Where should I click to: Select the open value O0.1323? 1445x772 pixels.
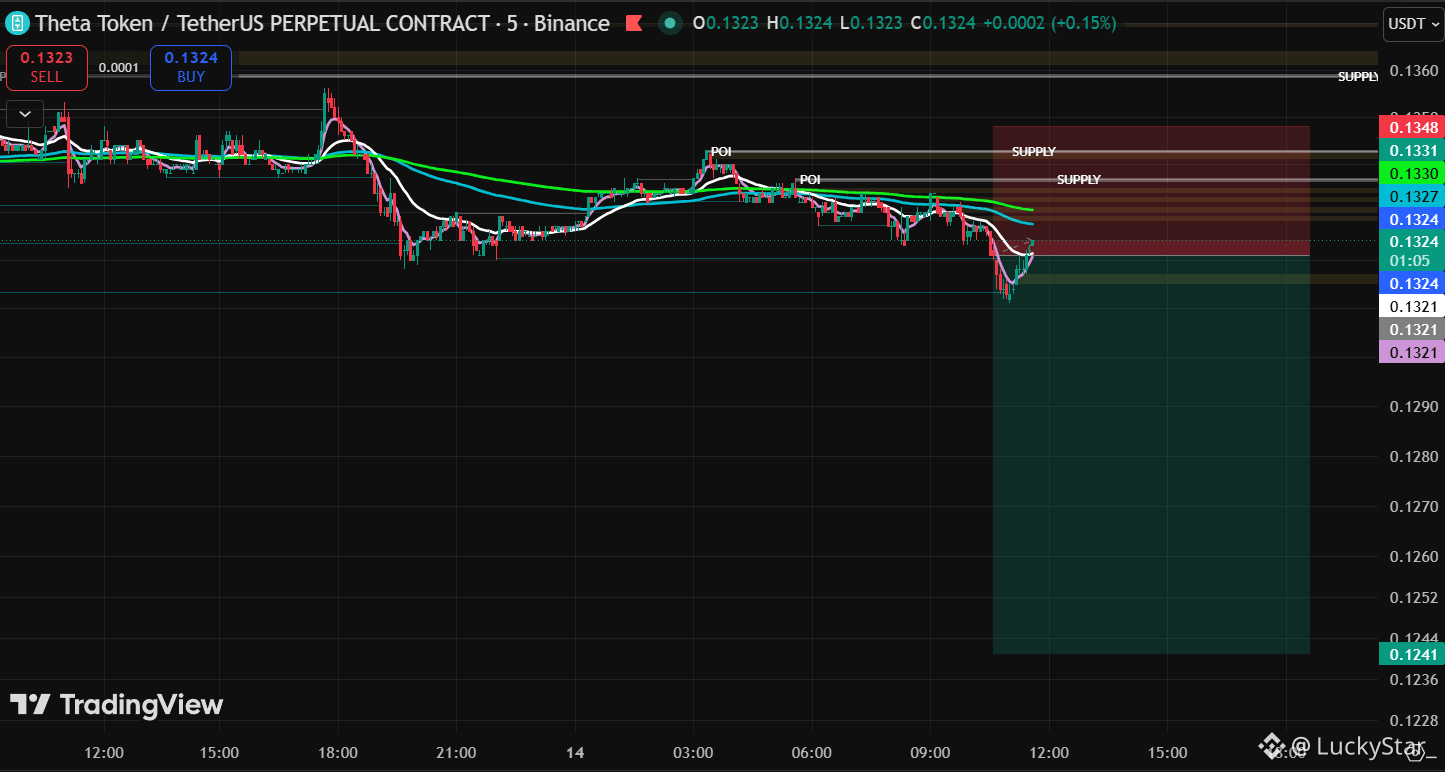726,23
